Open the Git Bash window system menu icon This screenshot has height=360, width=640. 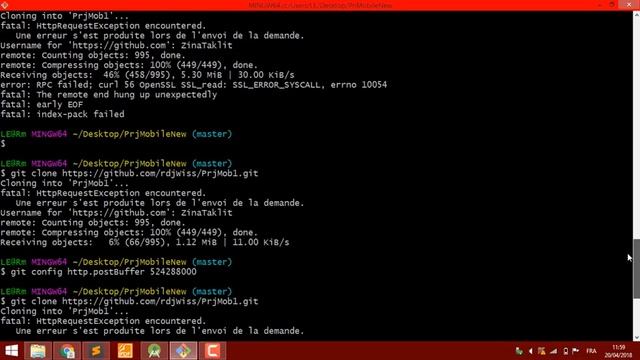[x=4, y=5]
